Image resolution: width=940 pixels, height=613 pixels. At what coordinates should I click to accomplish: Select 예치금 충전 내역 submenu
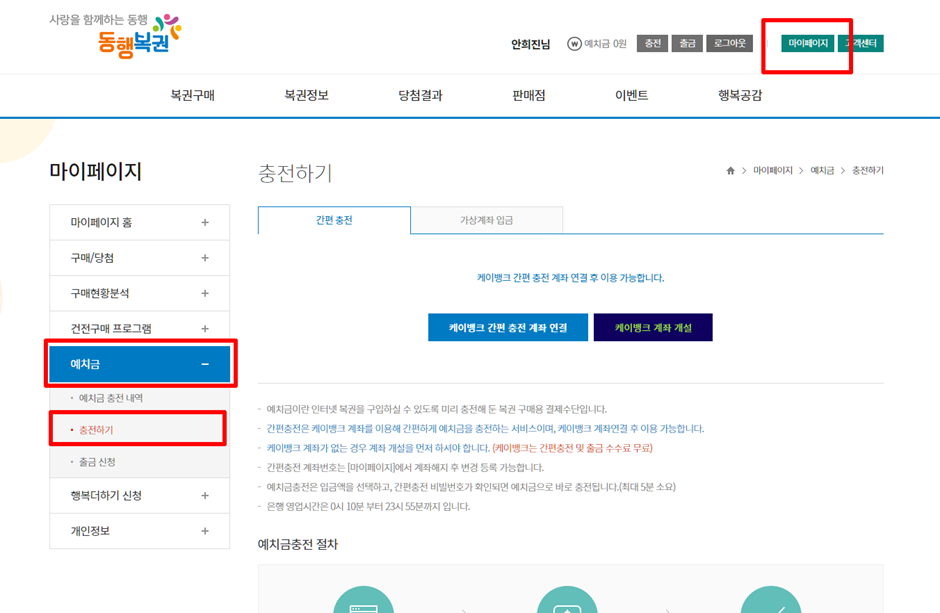(x=111, y=398)
